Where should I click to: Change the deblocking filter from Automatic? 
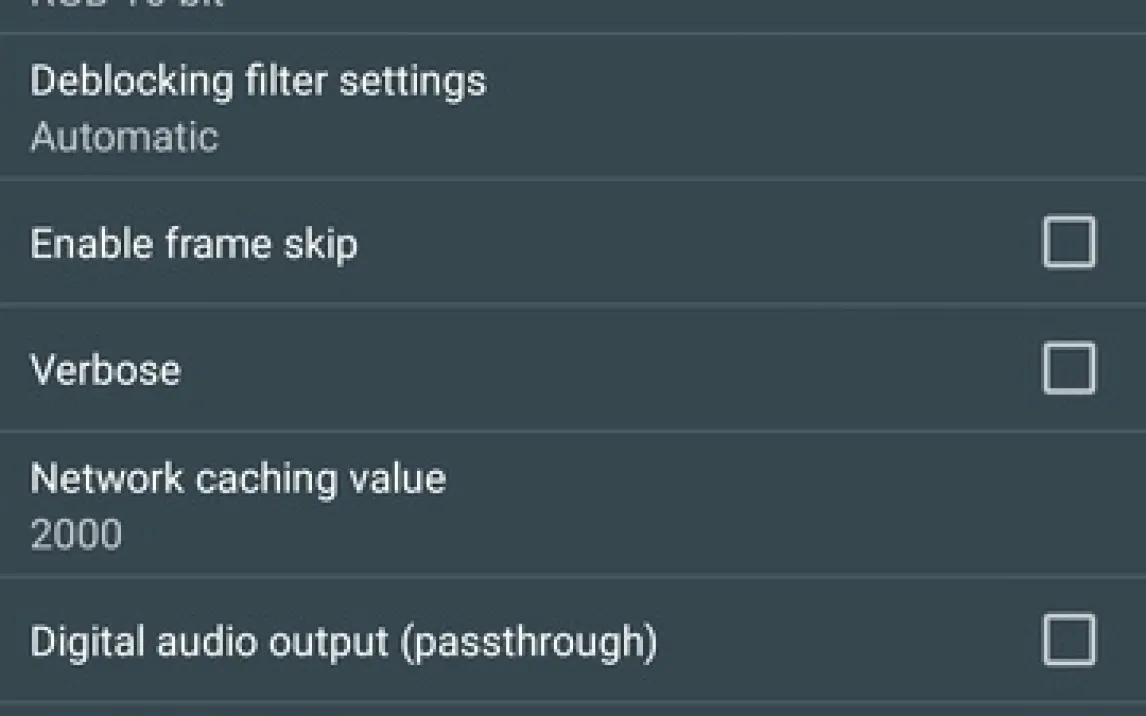(x=573, y=107)
